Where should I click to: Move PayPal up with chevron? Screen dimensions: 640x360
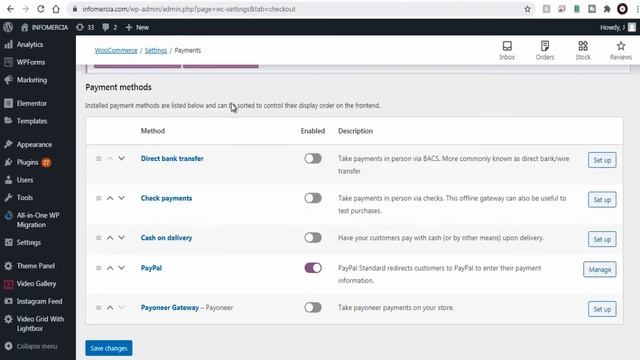(110, 268)
